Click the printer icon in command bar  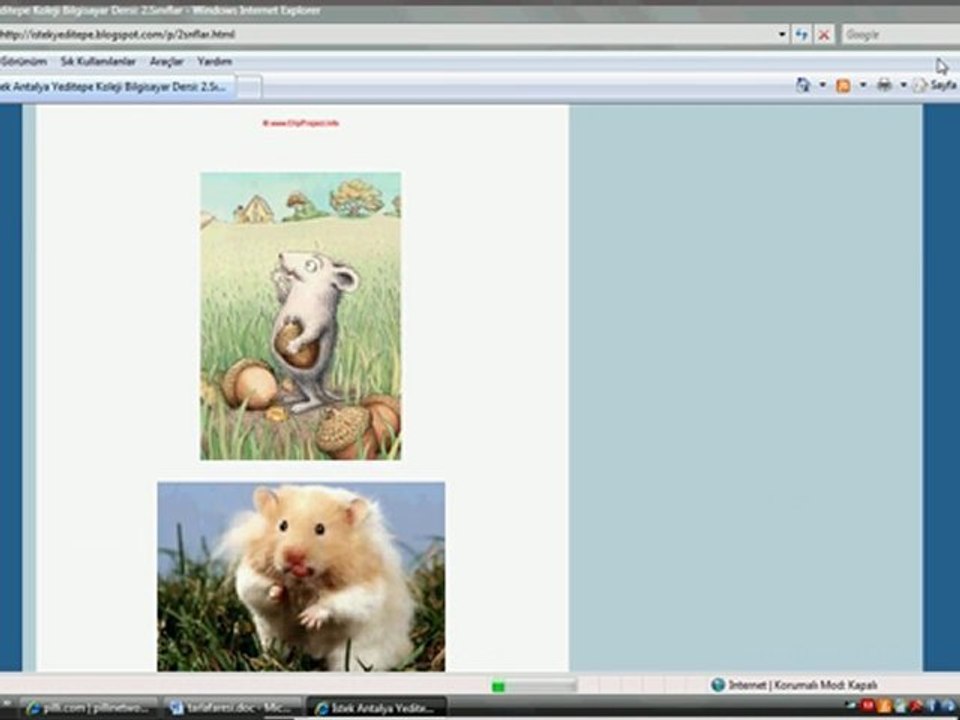(884, 85)
